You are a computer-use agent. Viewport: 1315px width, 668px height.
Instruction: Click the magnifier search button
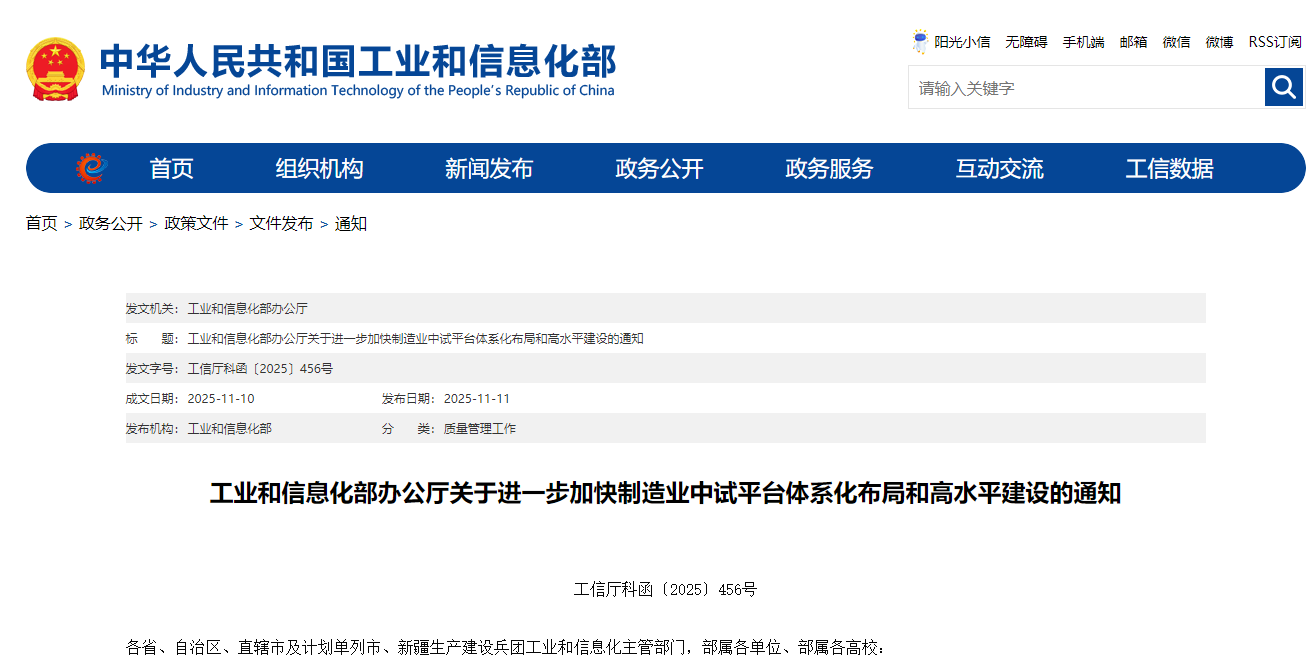(1283, 88)
